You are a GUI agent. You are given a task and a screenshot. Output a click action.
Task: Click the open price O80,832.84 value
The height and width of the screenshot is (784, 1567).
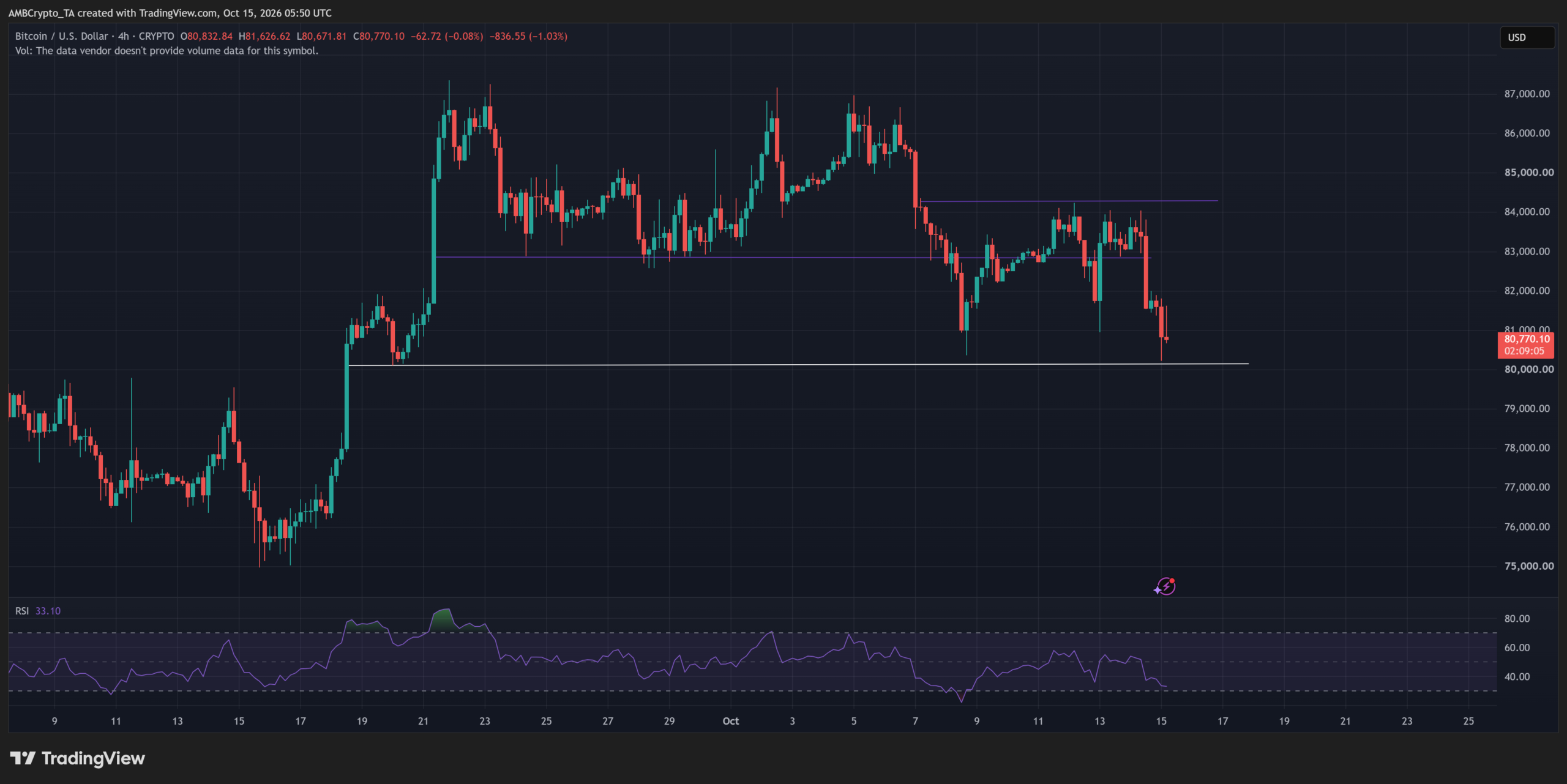point(206,36)
